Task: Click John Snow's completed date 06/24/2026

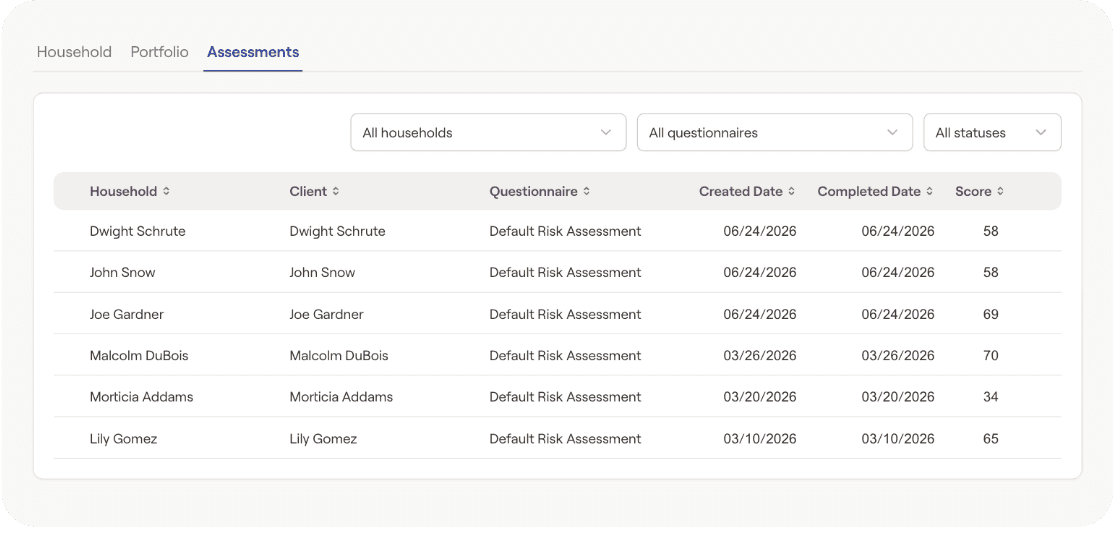Action: click(x=898, y=273)
